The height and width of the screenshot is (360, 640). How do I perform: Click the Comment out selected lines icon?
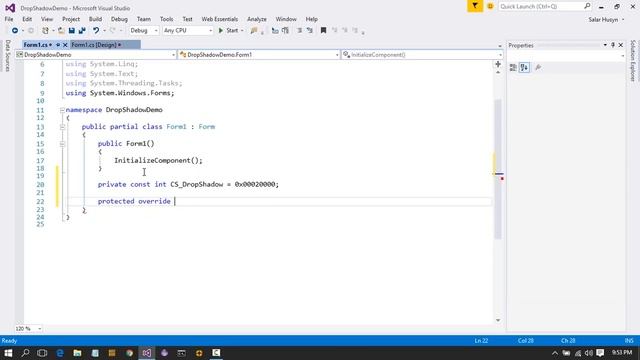[x=275, y=31]
